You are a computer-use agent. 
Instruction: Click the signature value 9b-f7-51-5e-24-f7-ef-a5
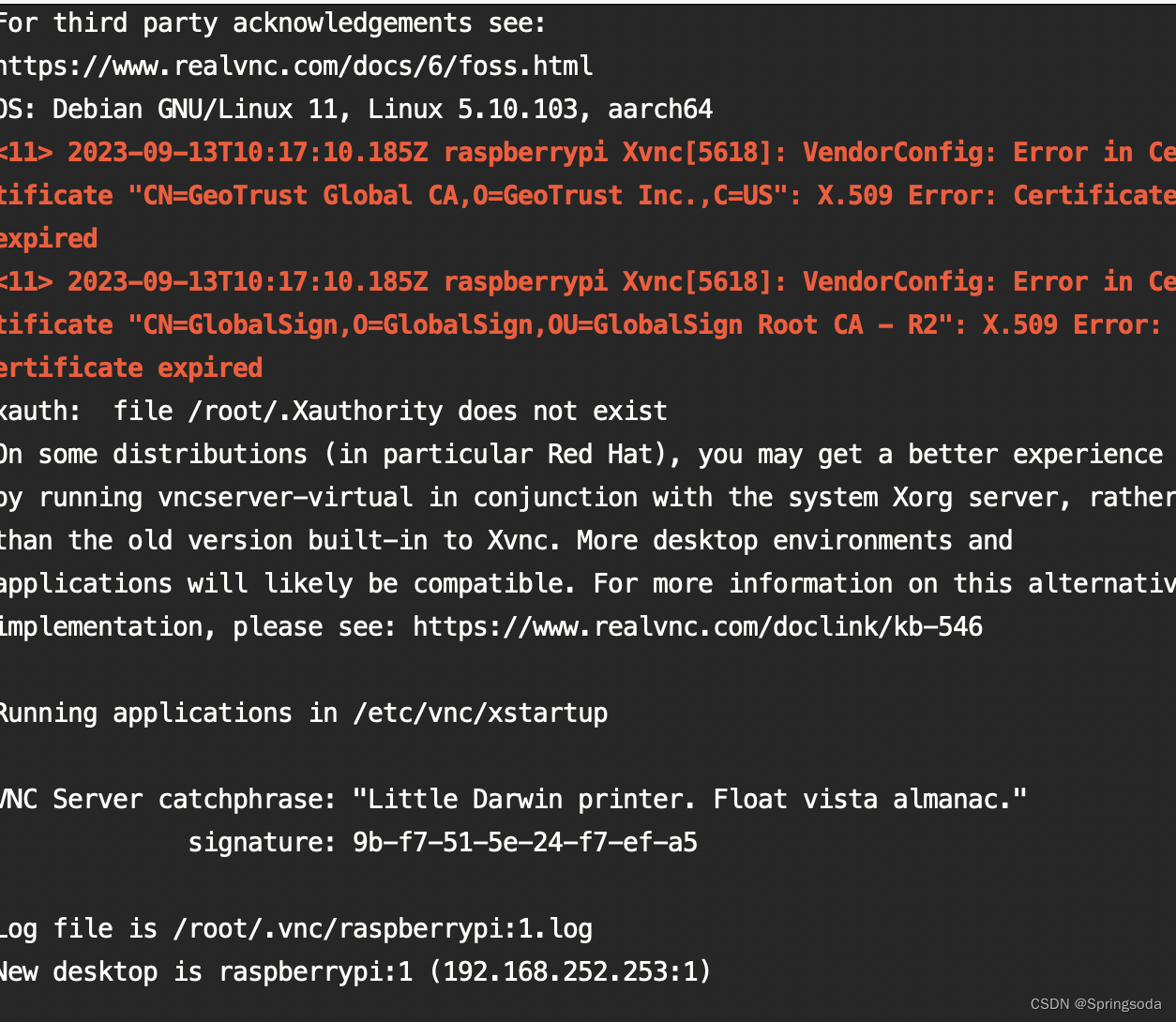point(524,842)
